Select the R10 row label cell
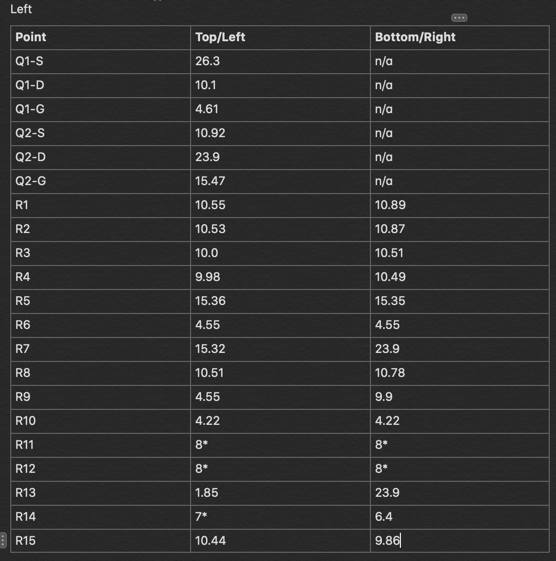This screenshot has width=556, height=561. (101, 421)
